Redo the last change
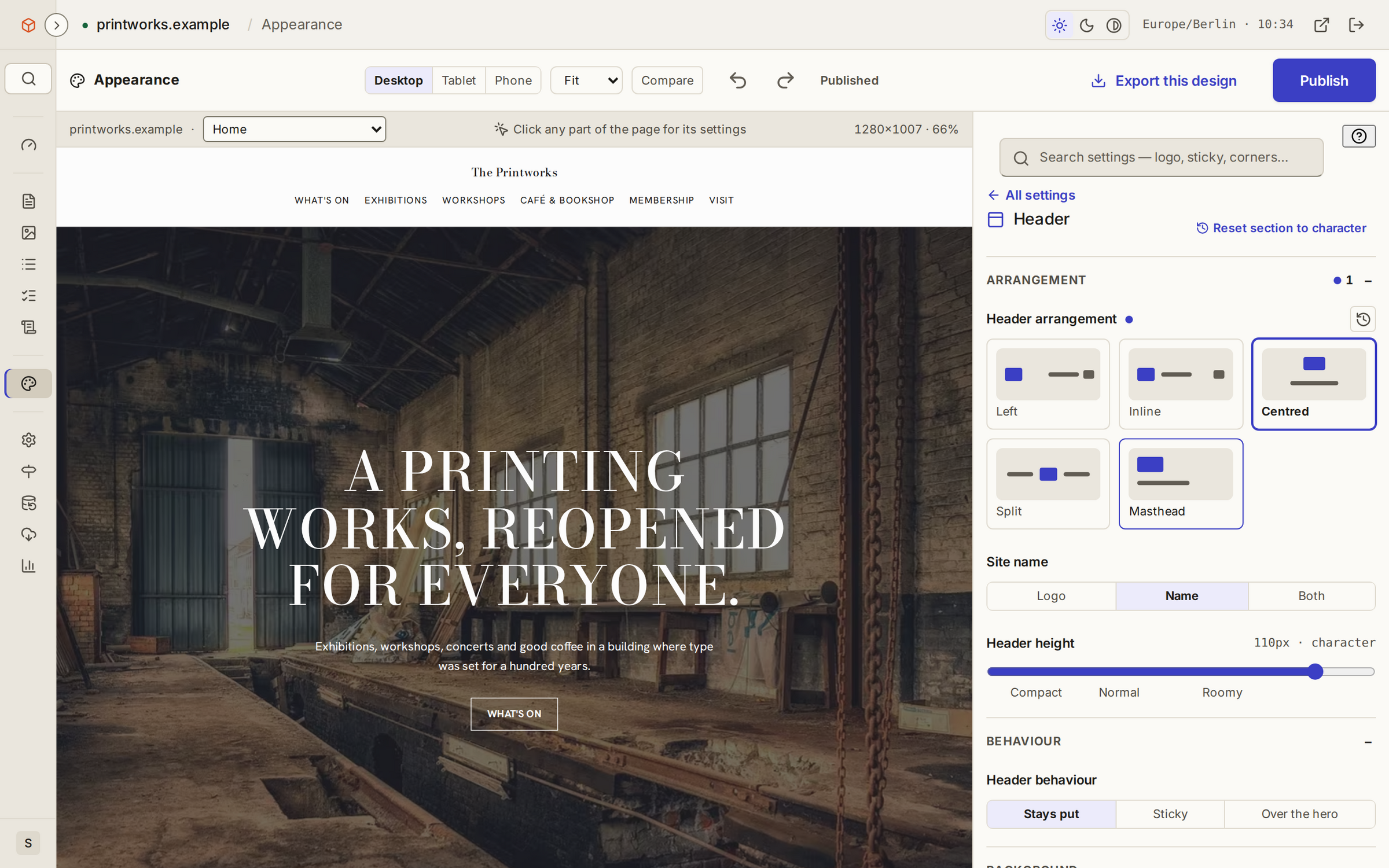This screenshot has height=868, width=1389. [x=785, y=80]
